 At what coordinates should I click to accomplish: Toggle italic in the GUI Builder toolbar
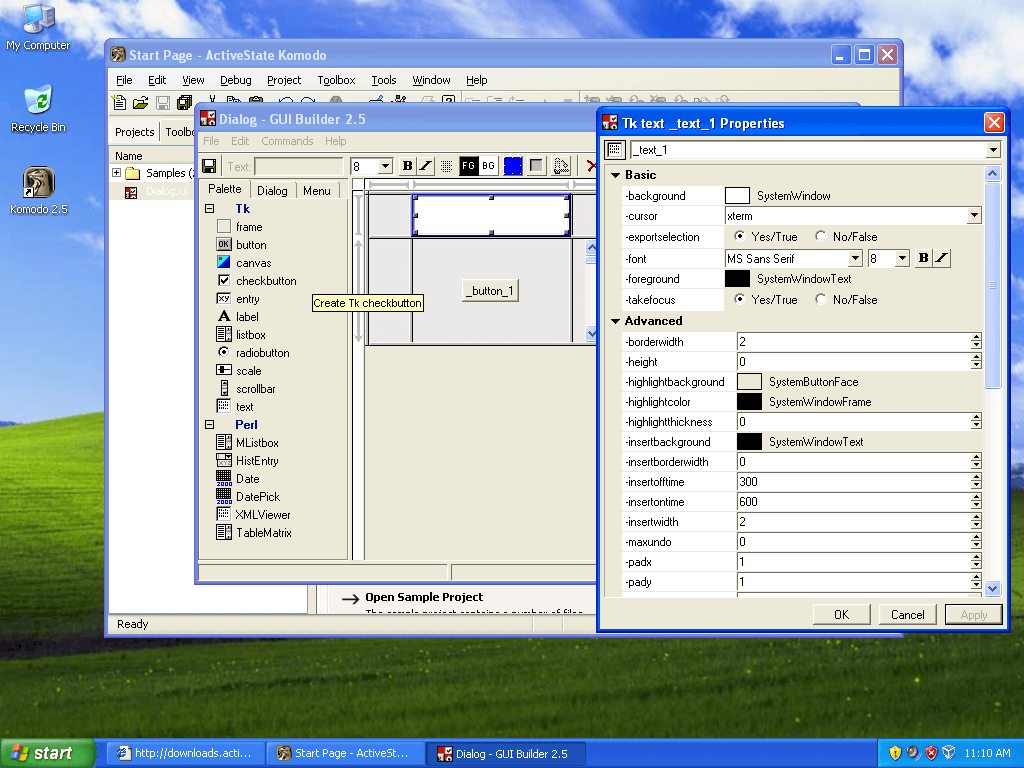click(x=425, y=166)
